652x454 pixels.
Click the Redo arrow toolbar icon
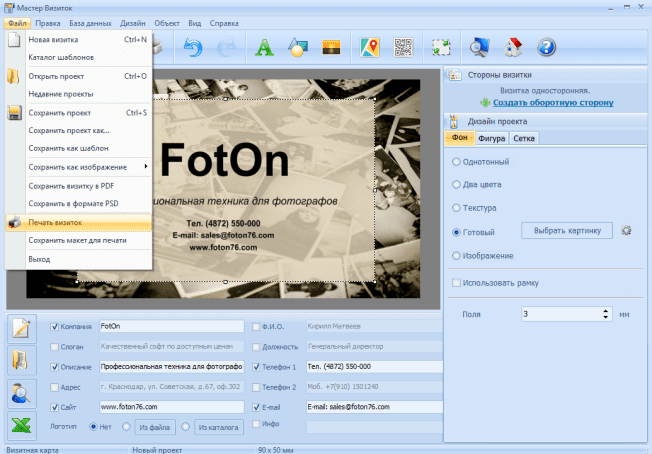(x=226, y=47)
